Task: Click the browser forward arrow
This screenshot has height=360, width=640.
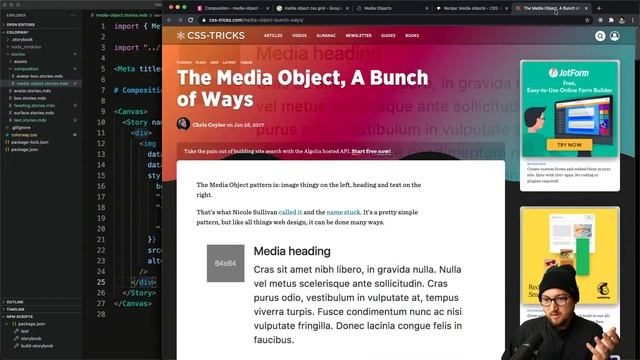Action: [x=180, y=20]
